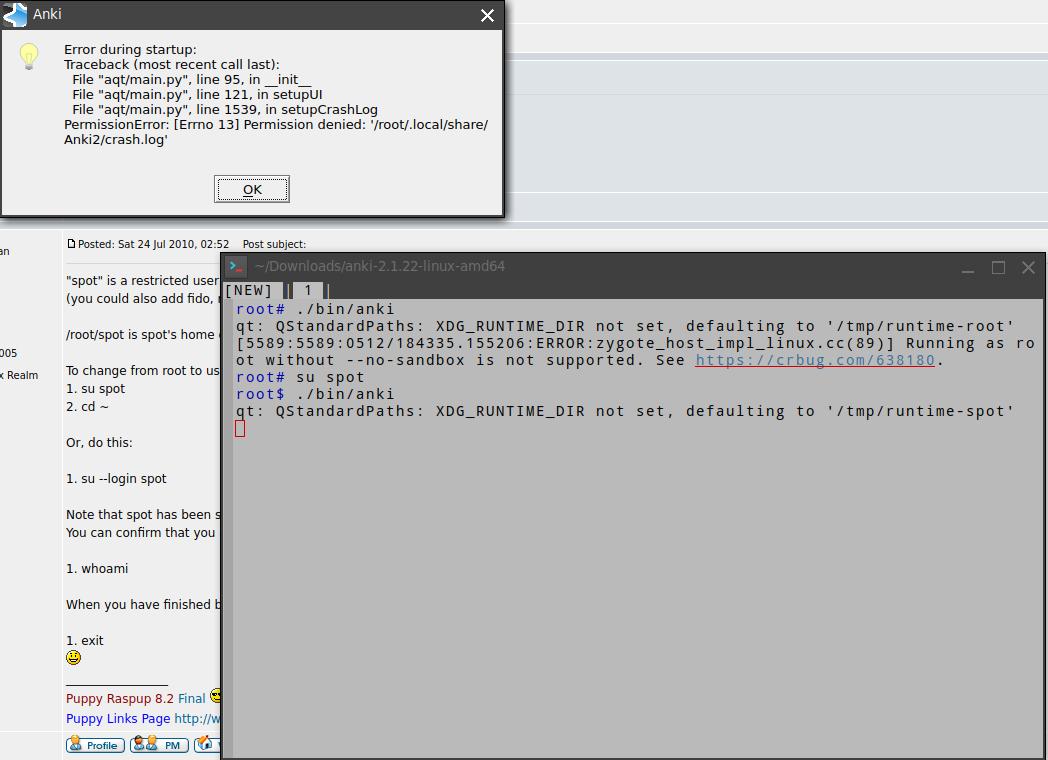Click the '1. su --login spot' forum text

(x=116, y=479)
